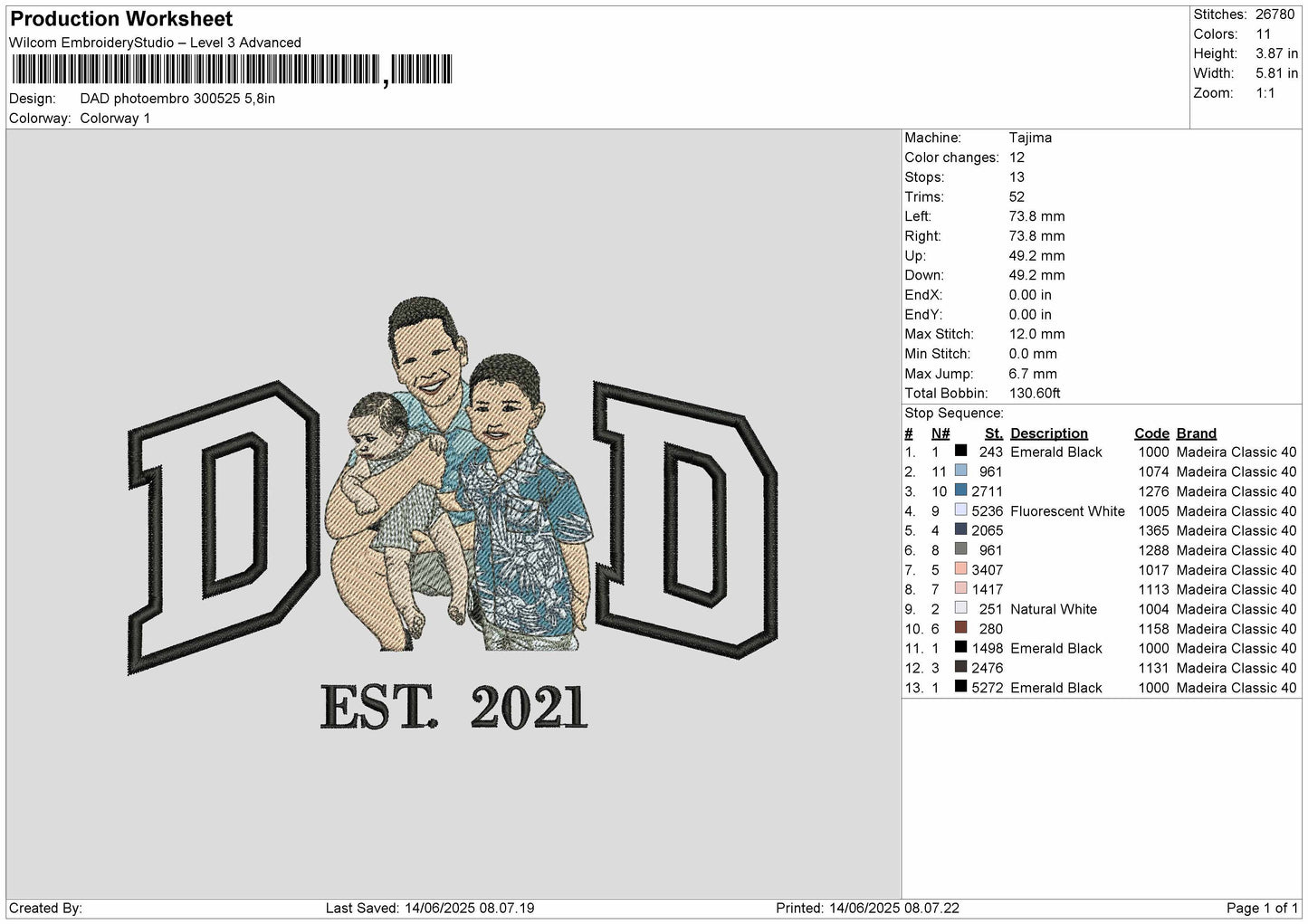Click stitch count '2065' in row 5
Viewport: 1308px width, 924px height.
pyautogui.click(x=987, y=530)
